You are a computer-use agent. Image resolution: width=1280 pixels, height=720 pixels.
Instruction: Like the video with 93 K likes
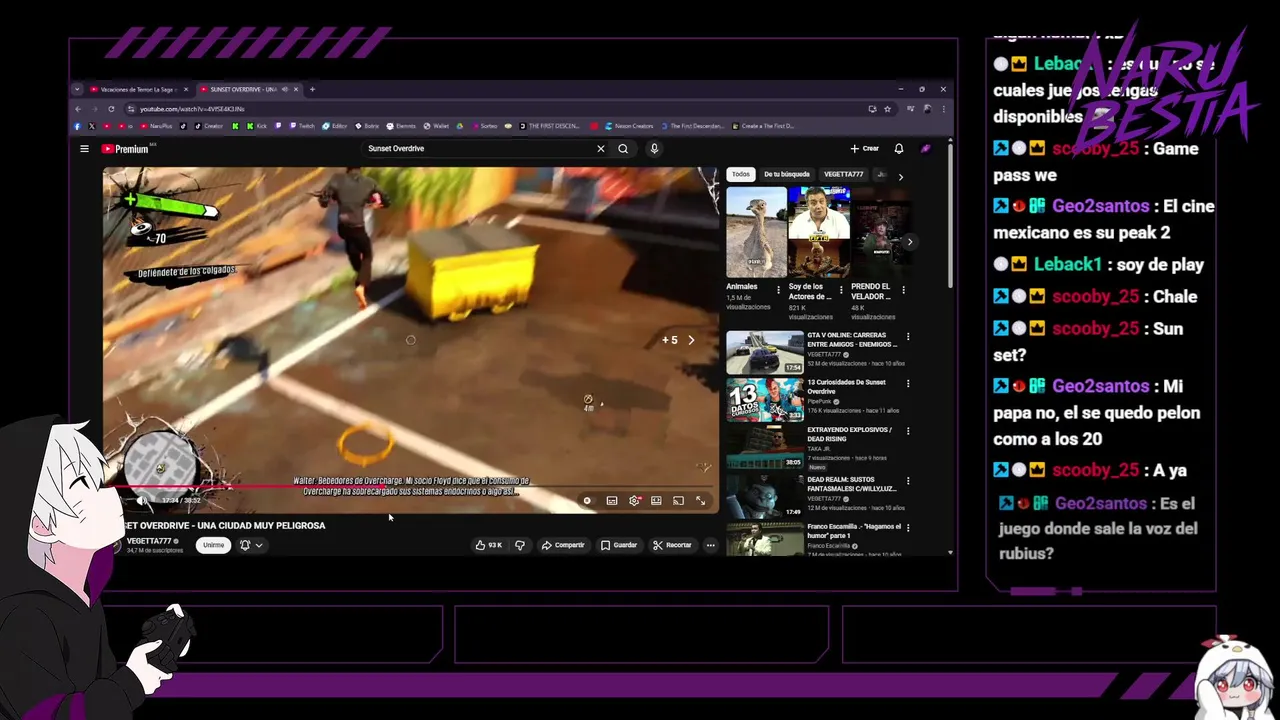pos(489,545)
